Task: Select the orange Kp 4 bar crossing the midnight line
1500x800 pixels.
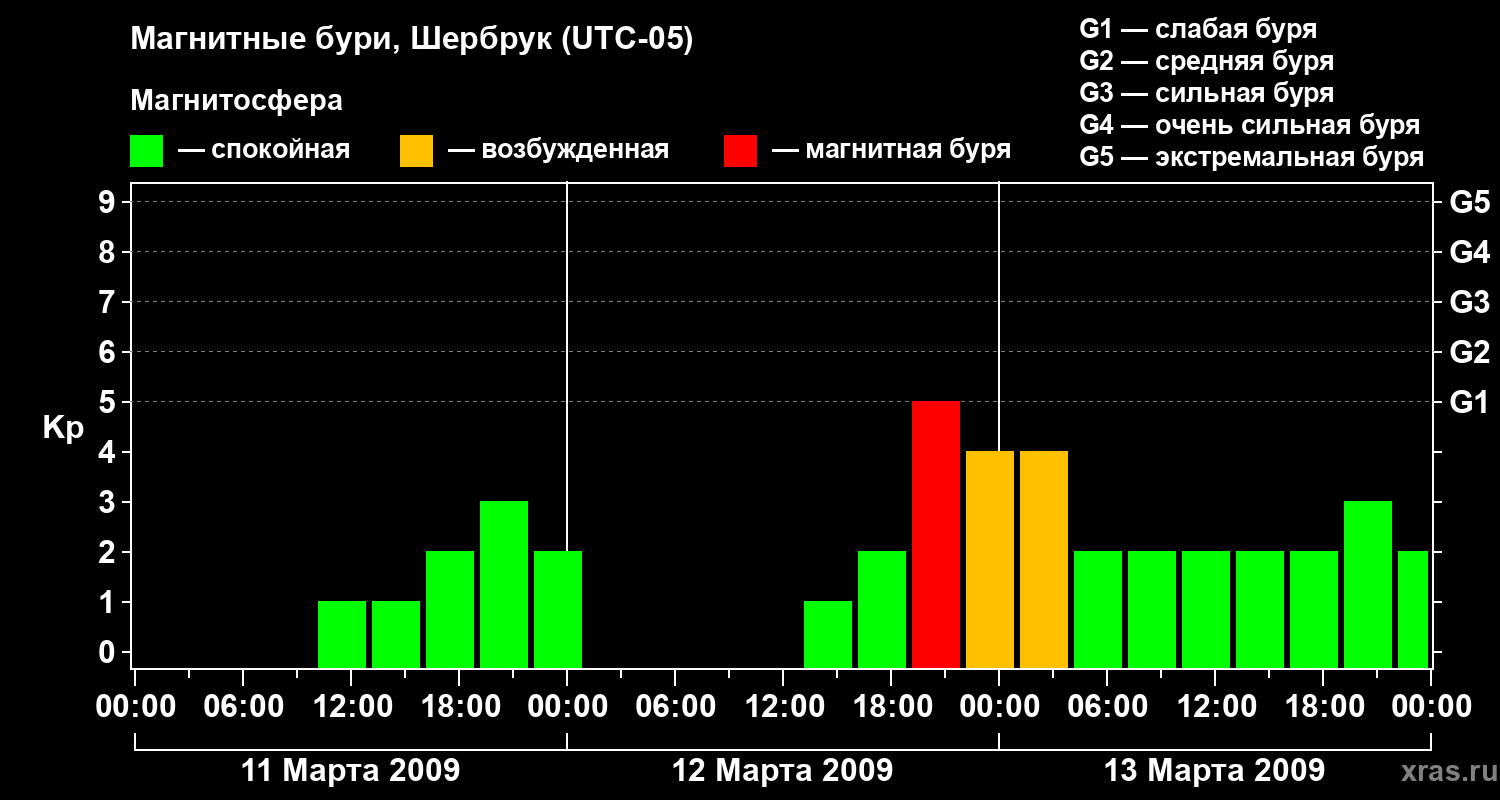Action: (990, 560)
